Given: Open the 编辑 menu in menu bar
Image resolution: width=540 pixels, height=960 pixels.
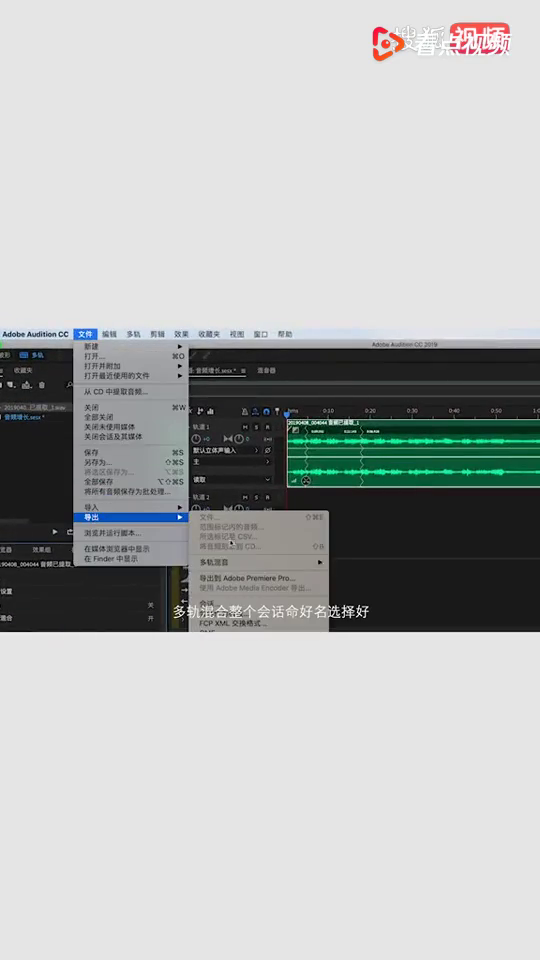Looking at the screenshot, I should tap(109, 334).
